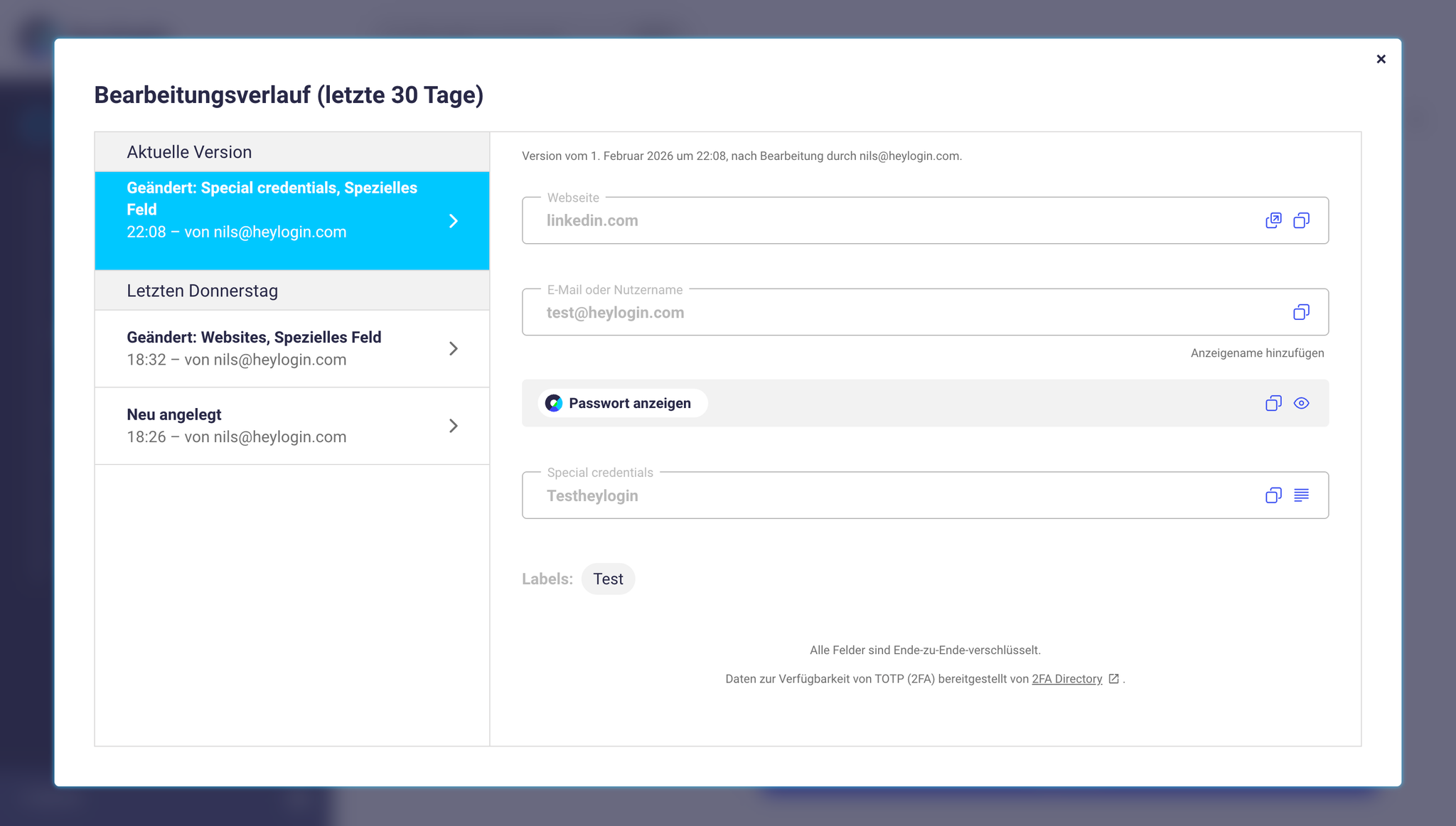Copy the password to clipboard
This screenshot has width=1456, height=826.
click(1273, 403)
